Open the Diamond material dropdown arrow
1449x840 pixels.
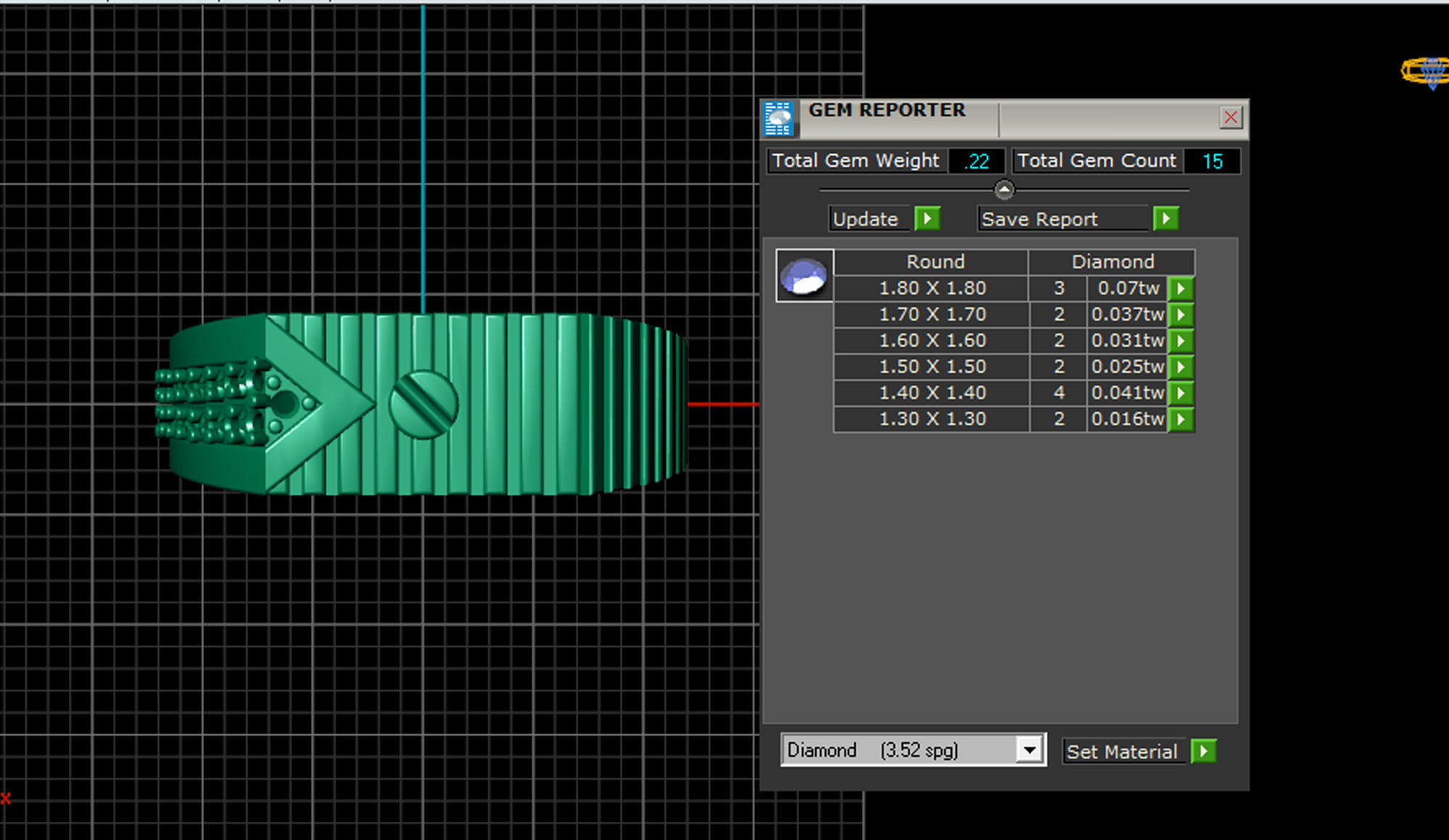pos(1029,750)
